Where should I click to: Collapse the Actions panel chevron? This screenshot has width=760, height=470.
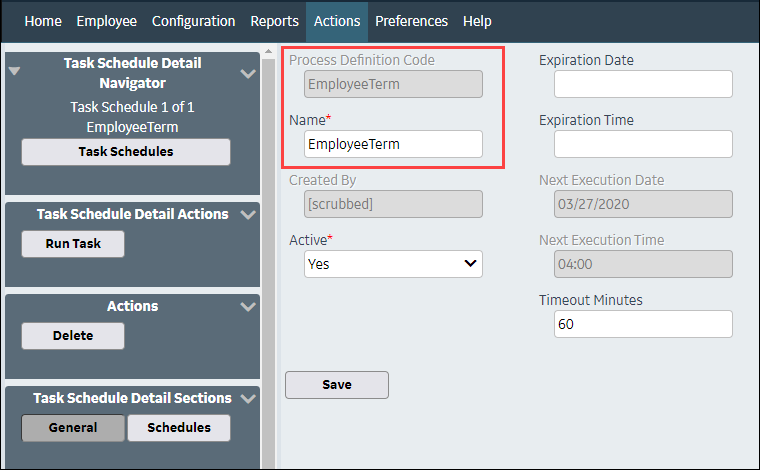click(248, 307)
